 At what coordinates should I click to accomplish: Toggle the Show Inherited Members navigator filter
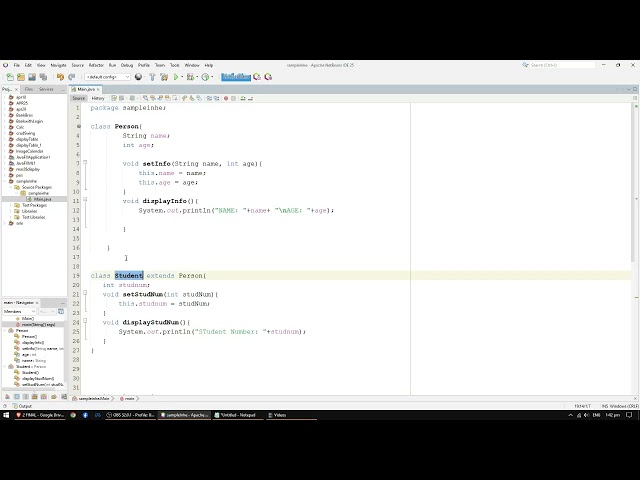[7, 397]
